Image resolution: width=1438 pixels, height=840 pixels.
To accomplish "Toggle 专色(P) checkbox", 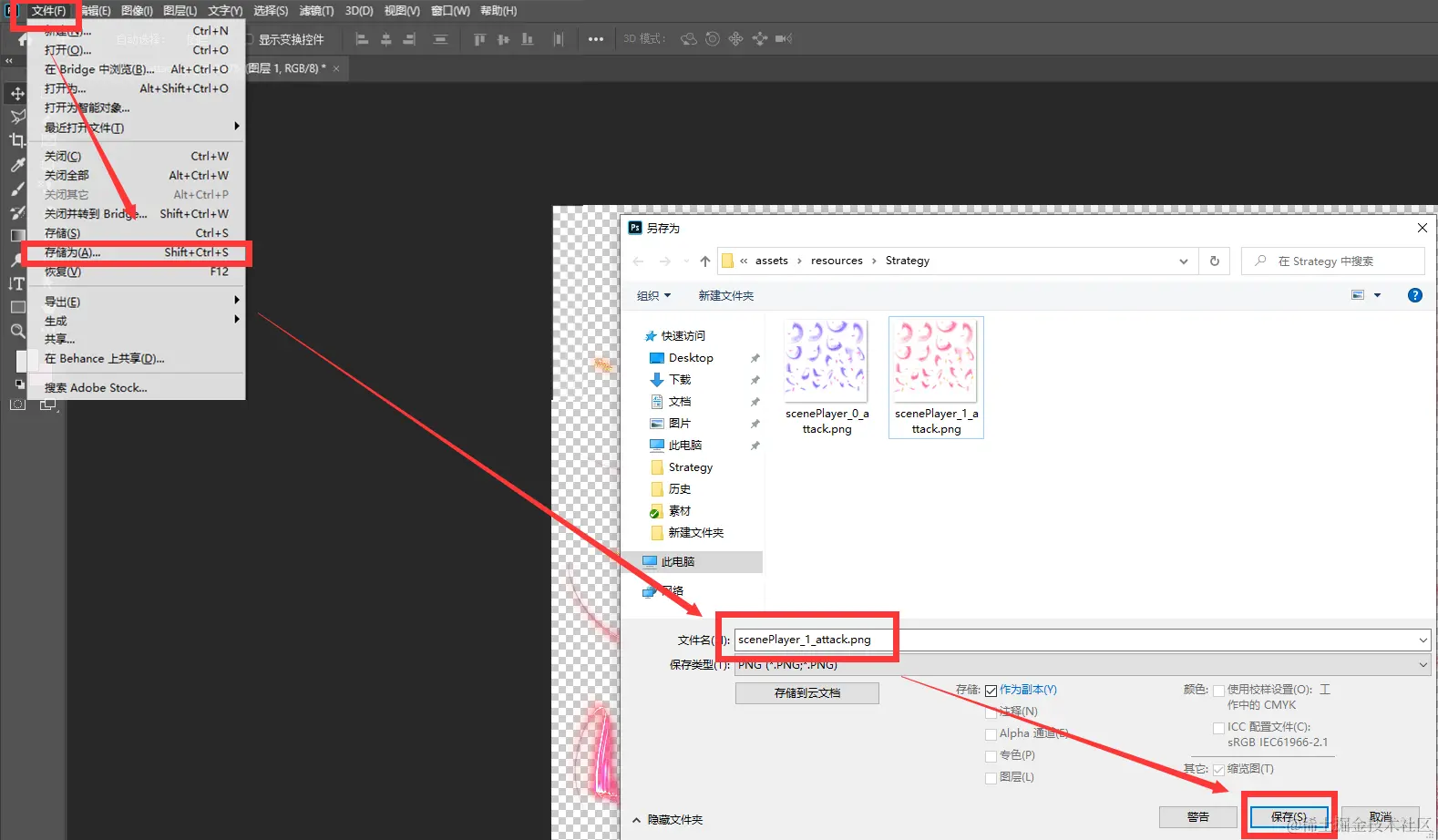I will [991, 756].
